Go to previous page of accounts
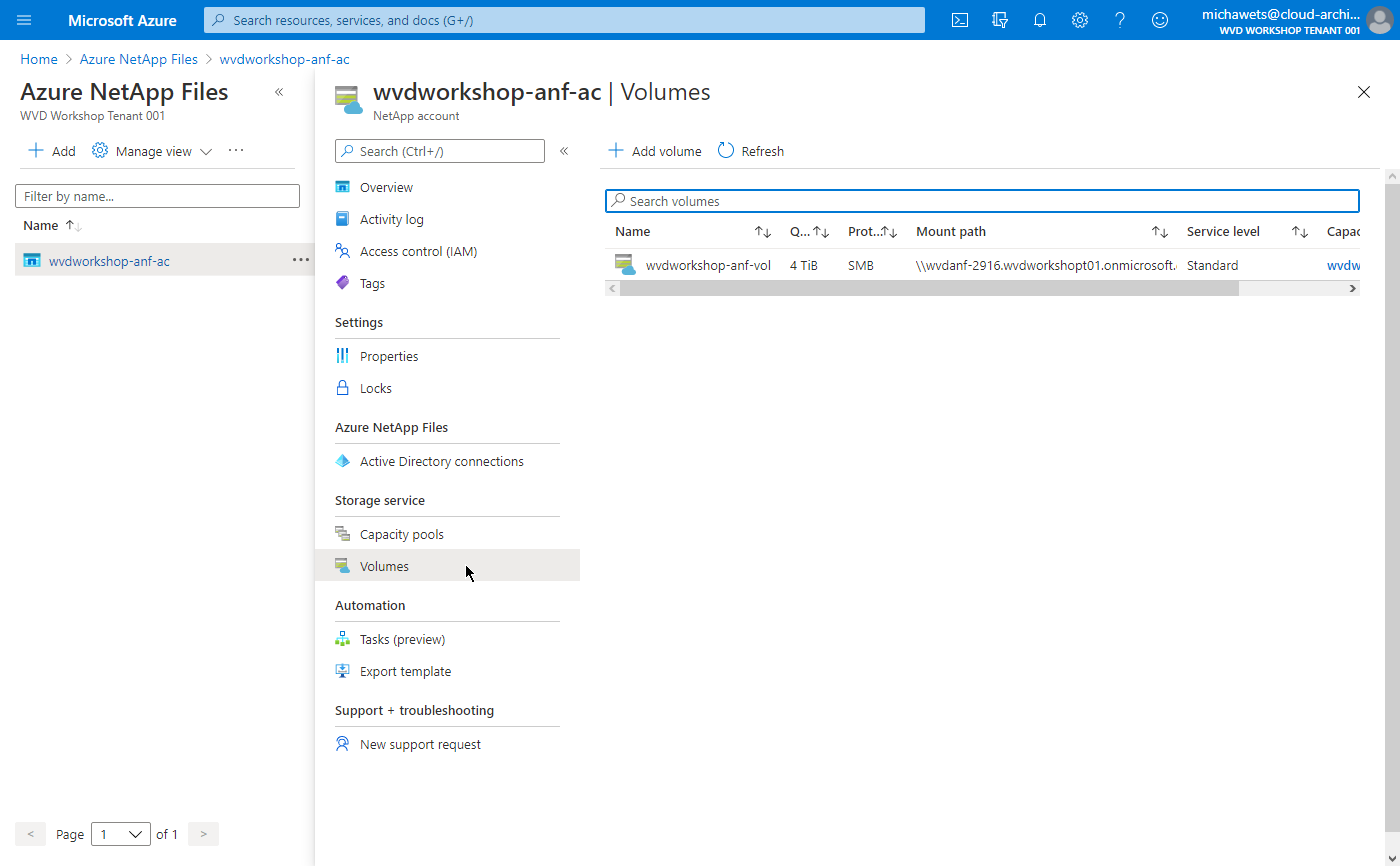 [x=30, y=834]
